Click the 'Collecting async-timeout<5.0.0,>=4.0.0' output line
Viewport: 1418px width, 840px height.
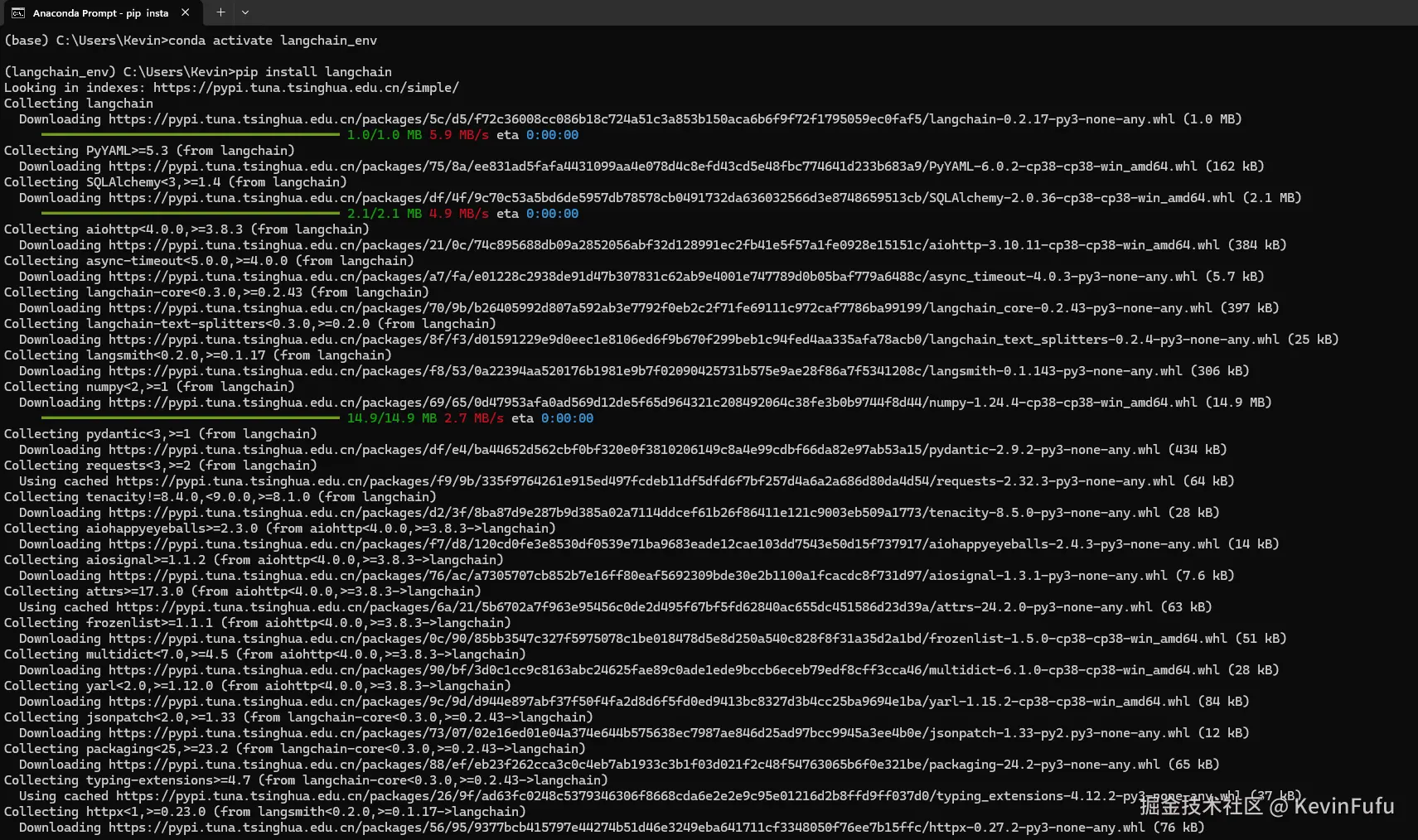click(x=209, y=261)
